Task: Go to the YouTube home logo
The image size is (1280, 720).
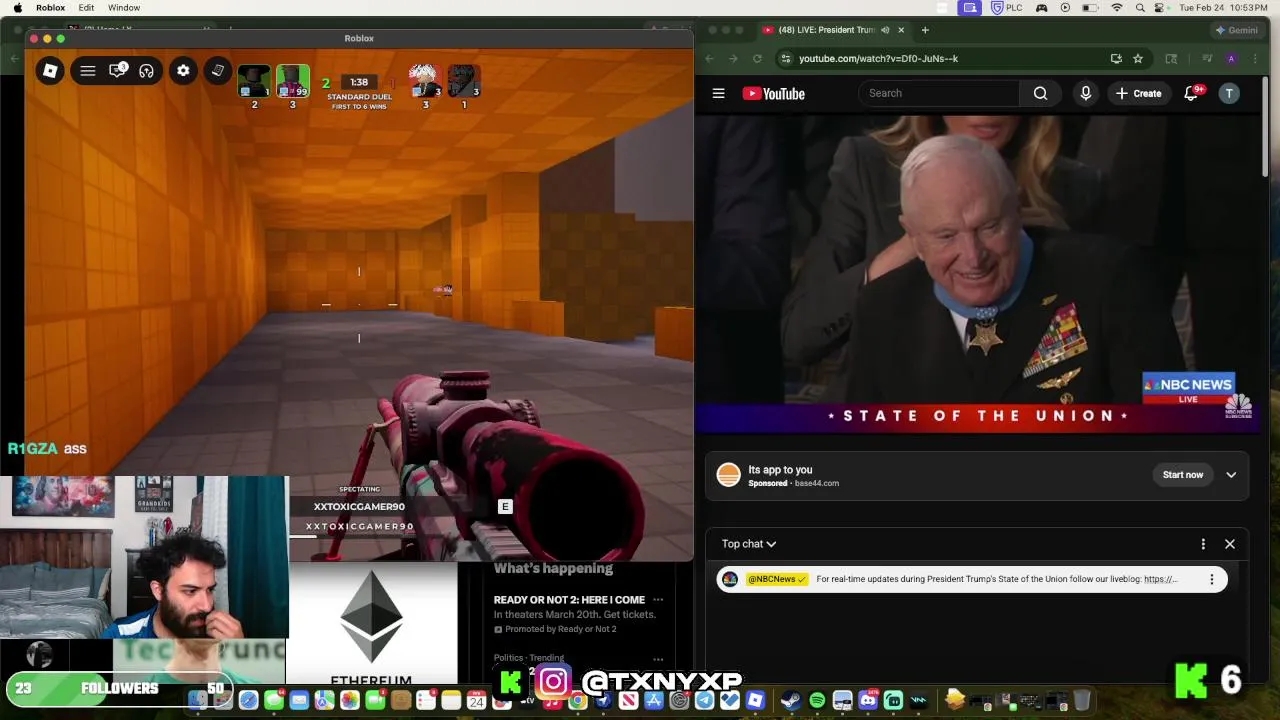Action: click(x=774, y=93)
